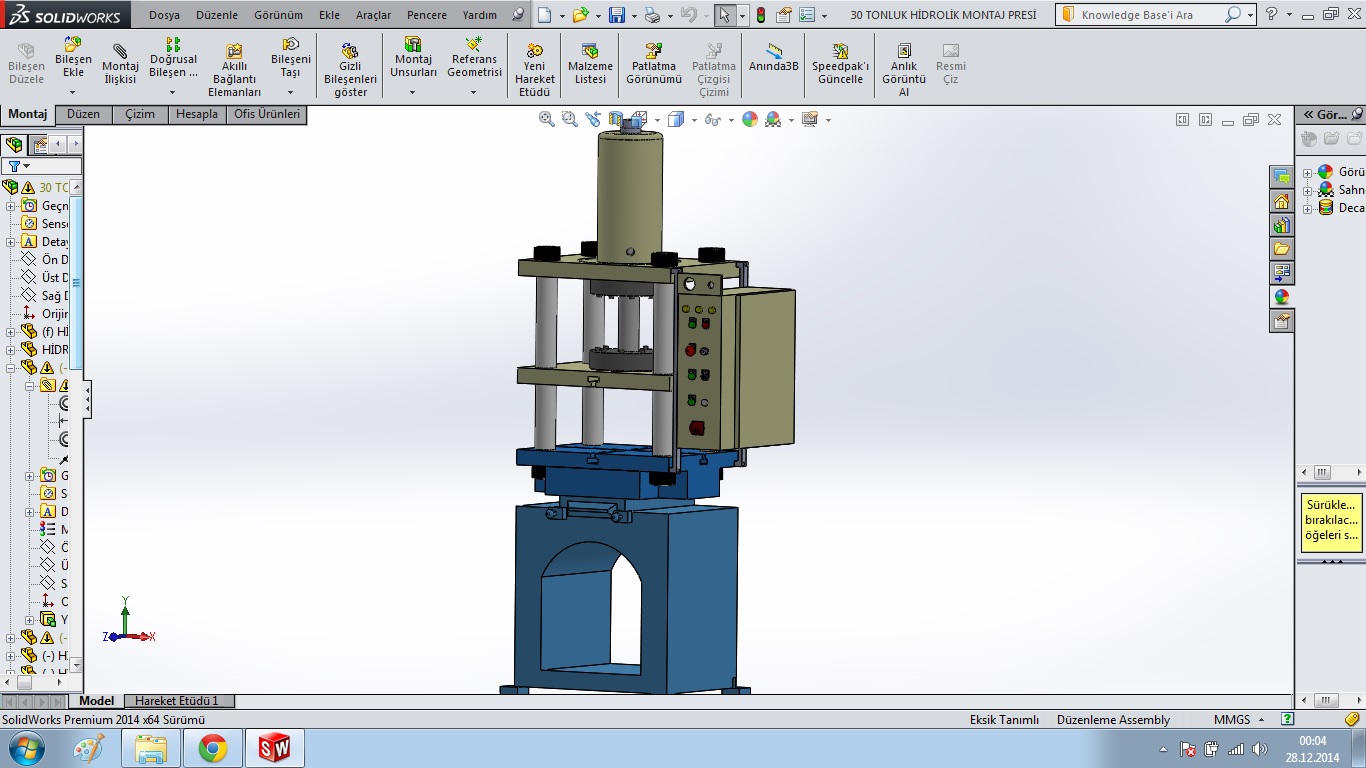This screenshot has width=1366, height=768.
Task: Open the FeatureManager design tree tab
Action: pyautogui.click(x=14, y=145)
